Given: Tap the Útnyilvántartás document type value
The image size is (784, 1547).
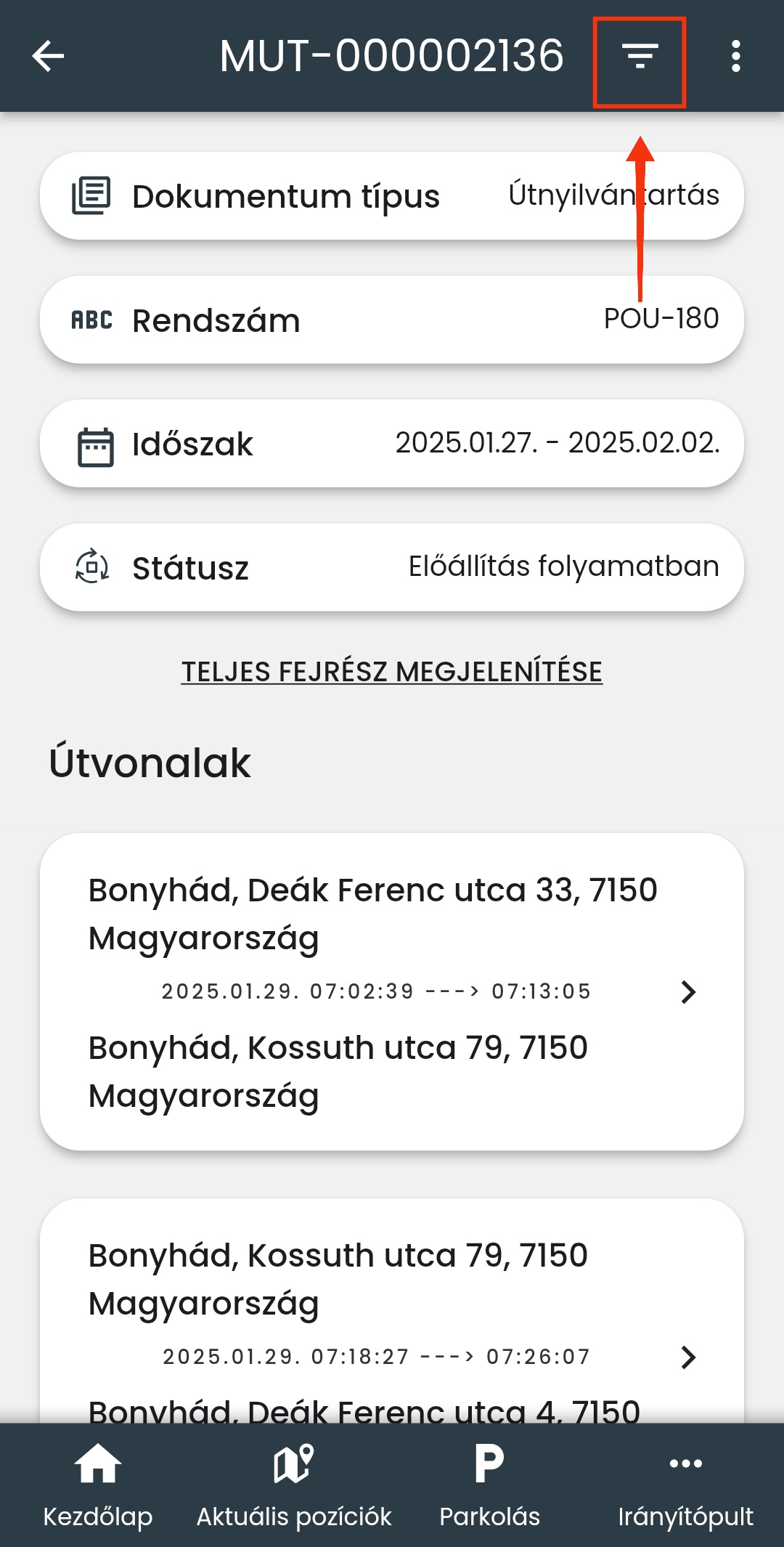Looking at the screenshot, I should [613, 195].
